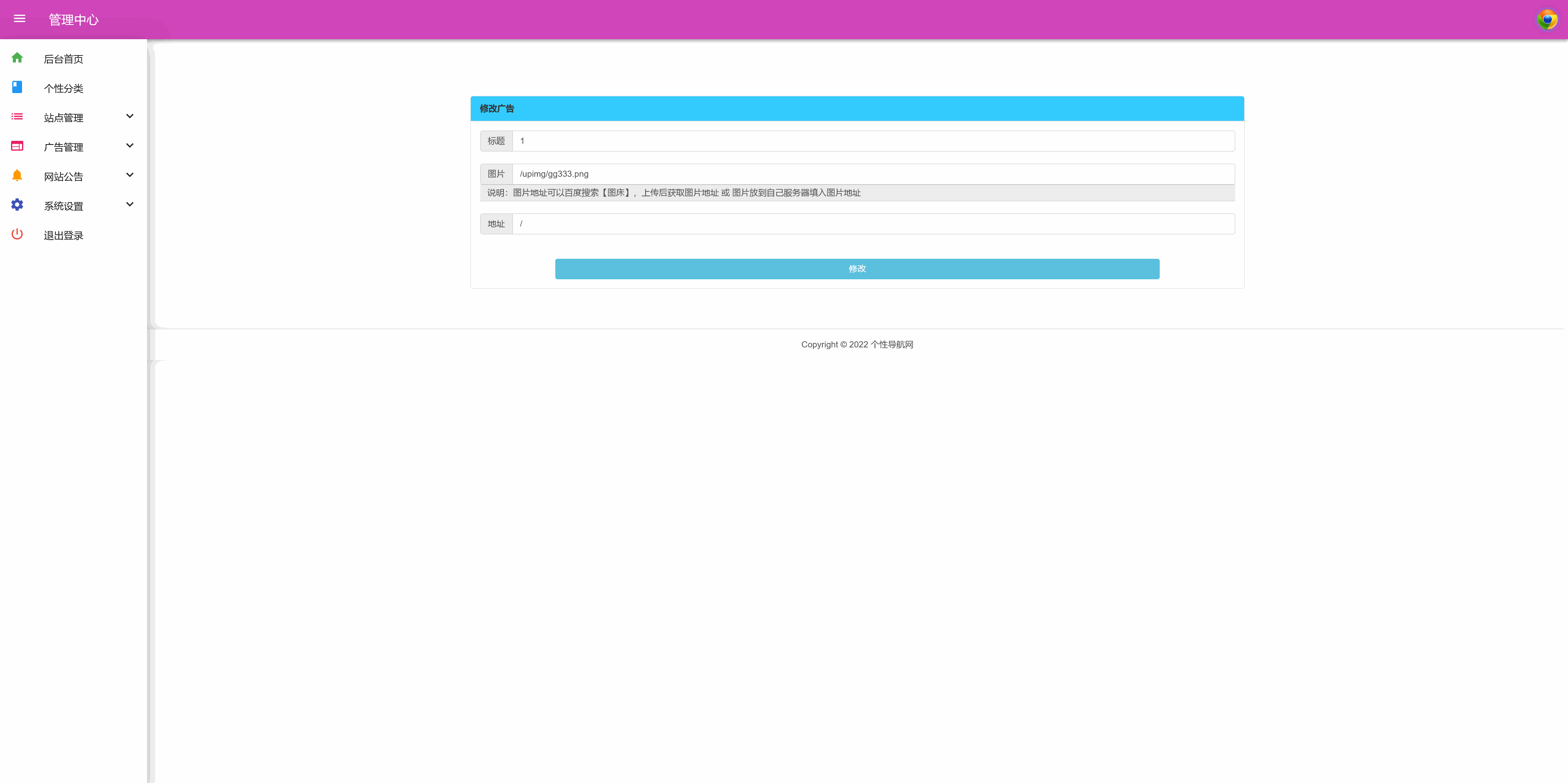Go to 后台首页 menu item
The width and height of the screenshot is (1568, 783).
coord(63,59)
